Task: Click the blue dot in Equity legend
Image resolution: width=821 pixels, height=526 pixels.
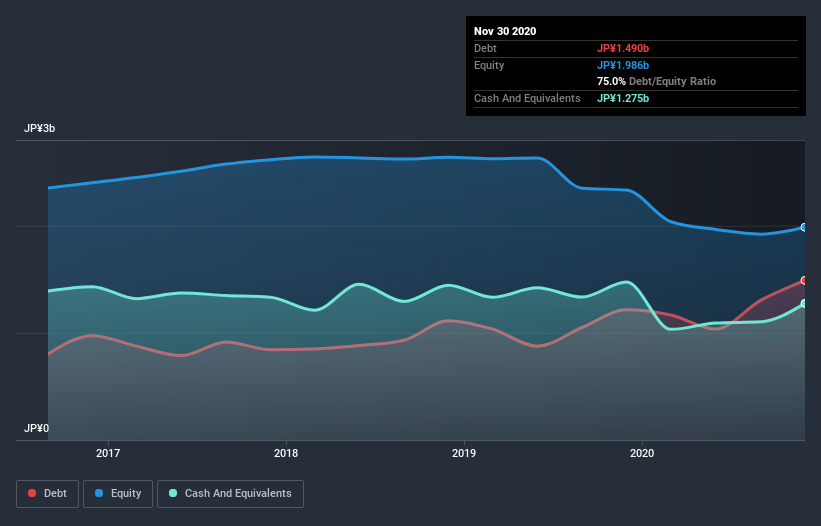Action: click(99, 493)
